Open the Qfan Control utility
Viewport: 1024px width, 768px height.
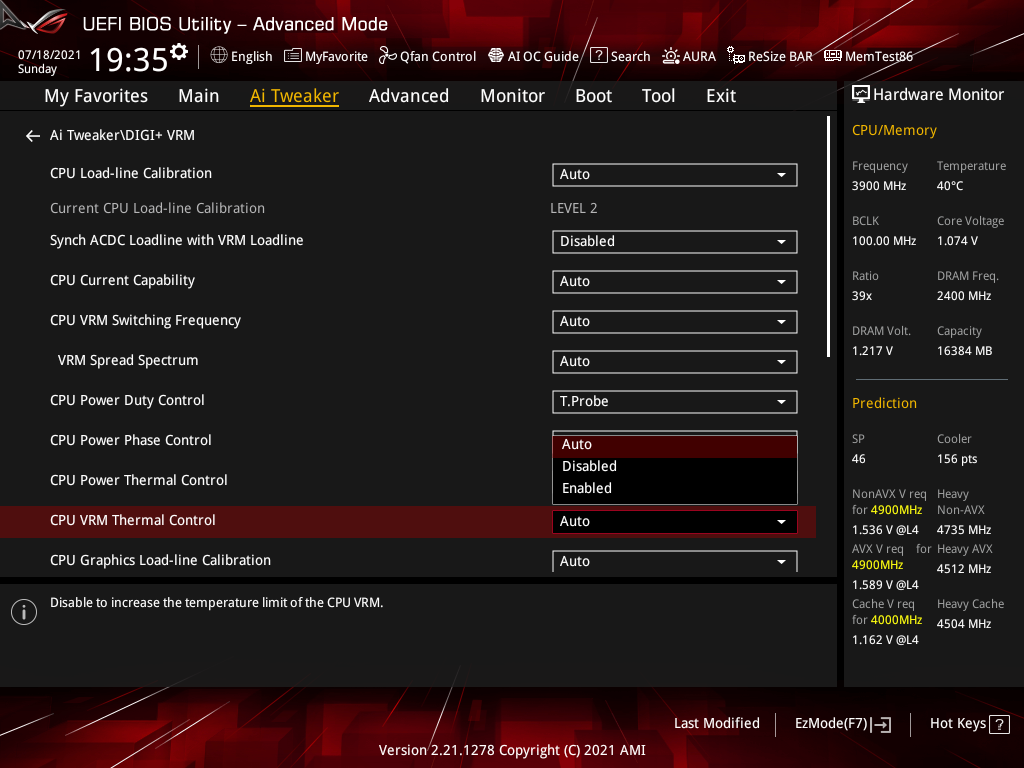pyautogui.click(x=427, y=56)
